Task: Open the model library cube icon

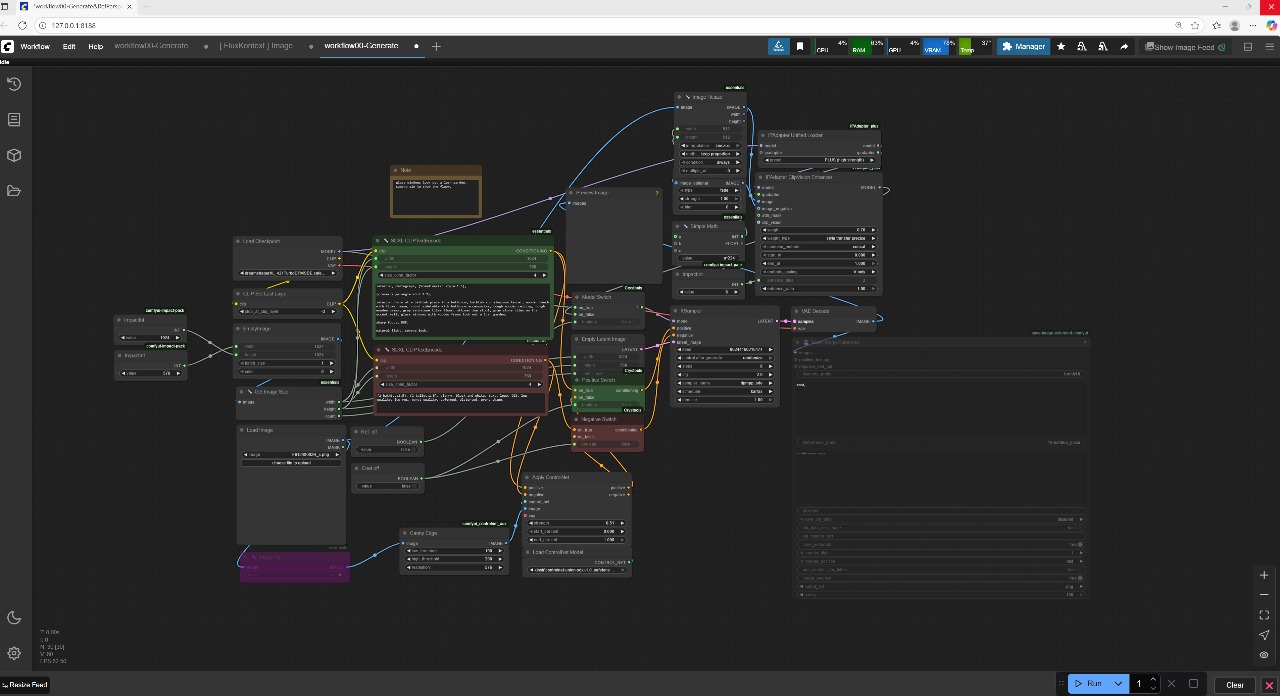Action: [14, 155]
